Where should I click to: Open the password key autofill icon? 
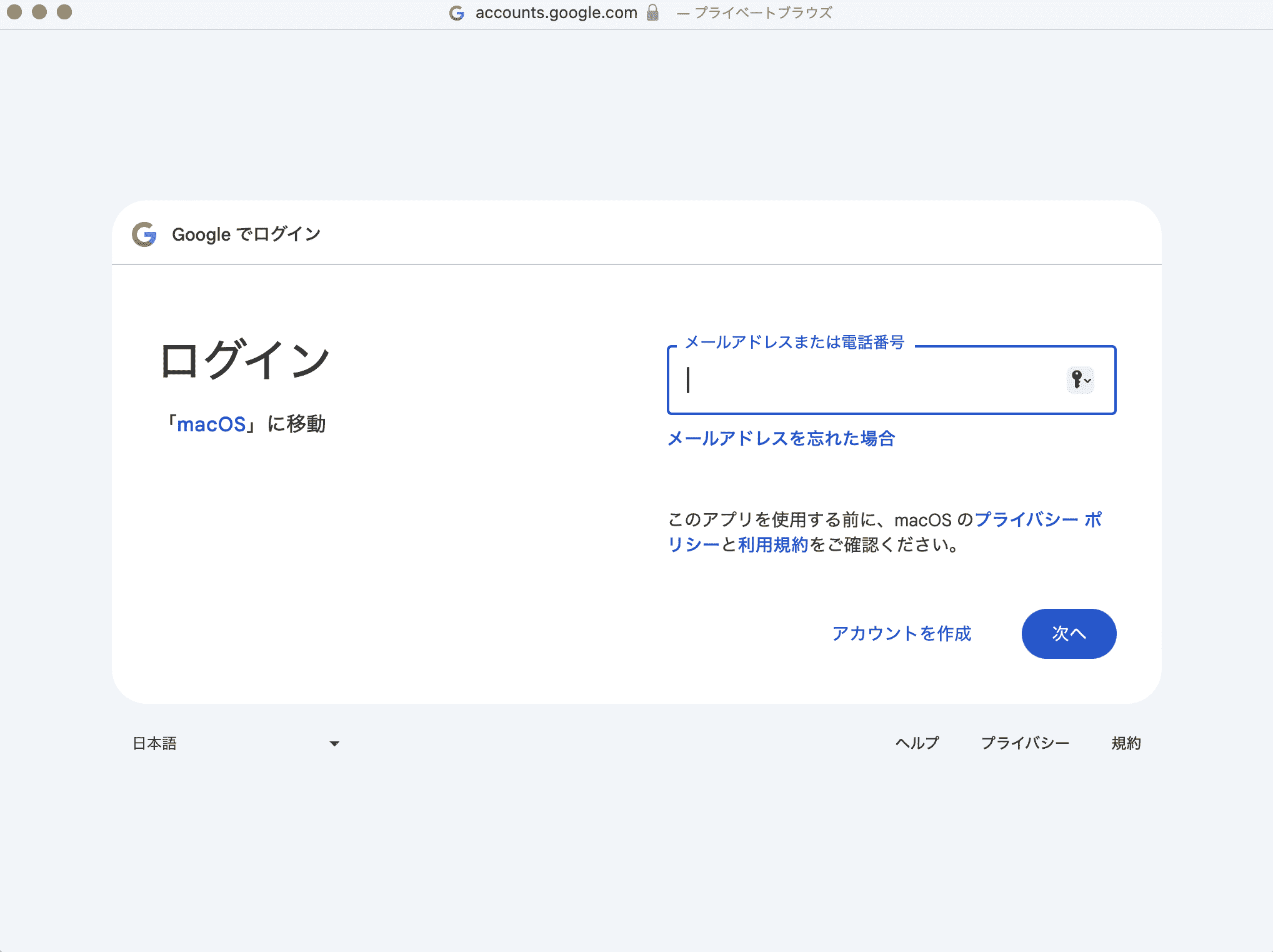tap(1080, 379)
